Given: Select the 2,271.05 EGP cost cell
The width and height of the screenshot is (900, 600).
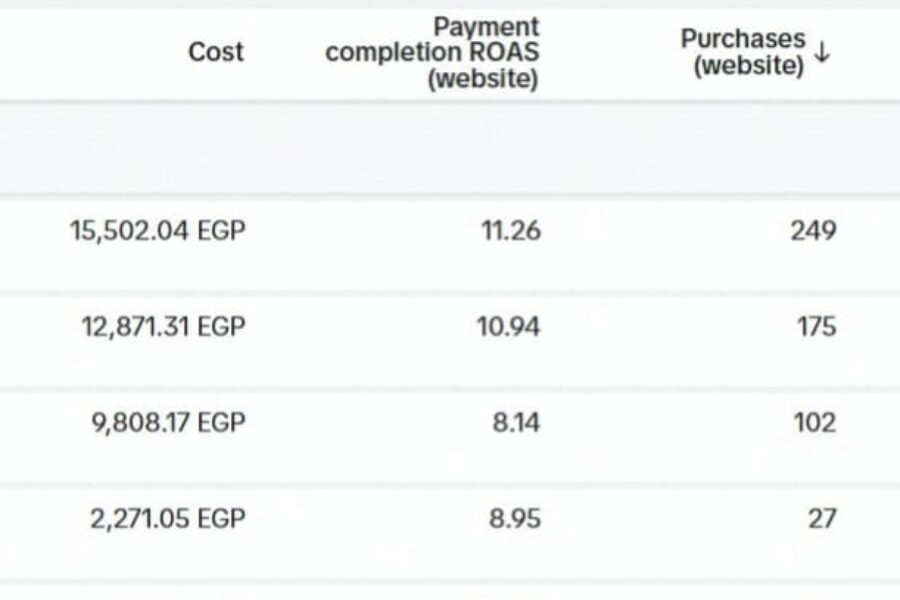Looking at the screenshot, I should (167, 519).
